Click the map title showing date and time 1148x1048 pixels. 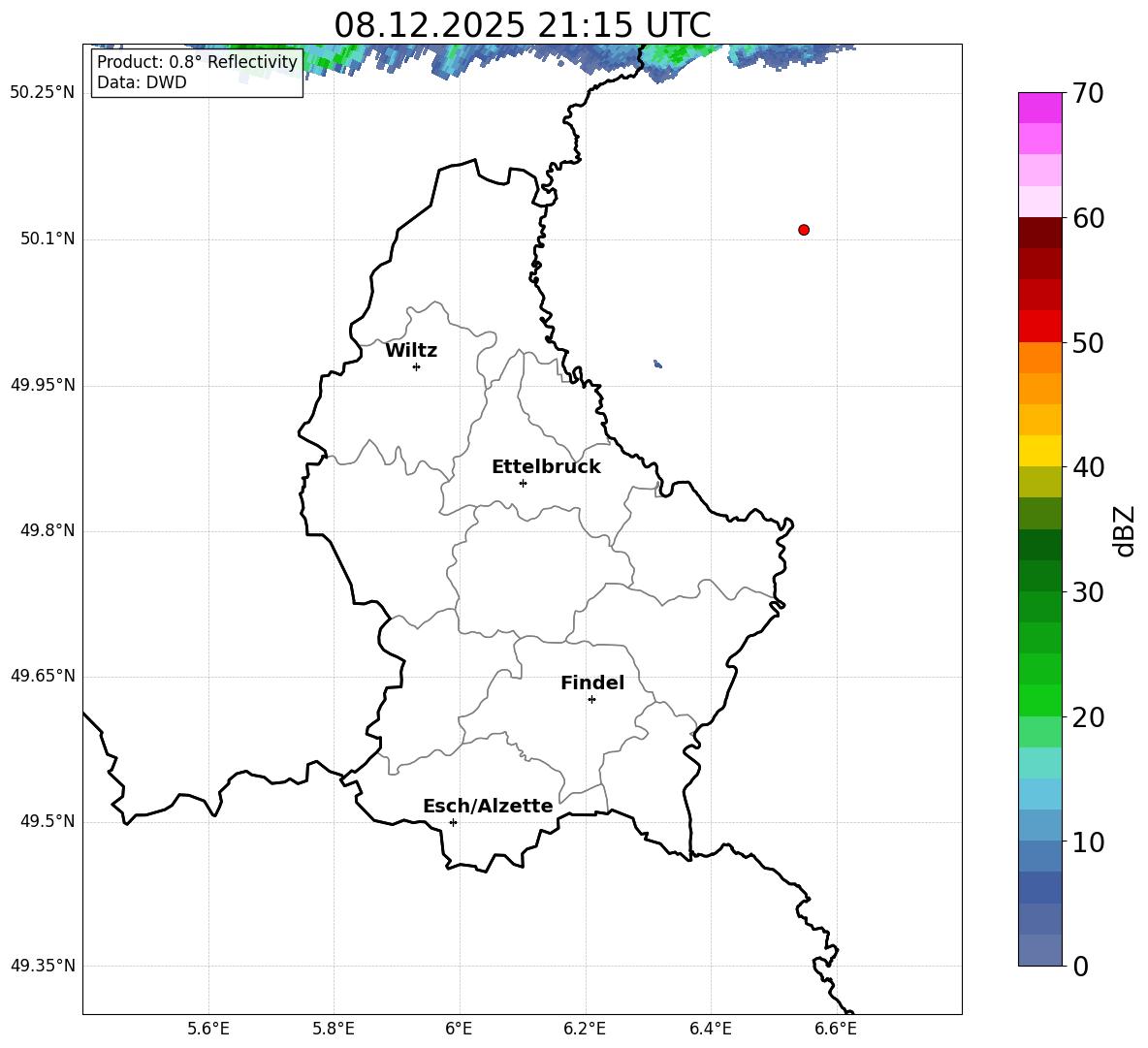(522, 25)
